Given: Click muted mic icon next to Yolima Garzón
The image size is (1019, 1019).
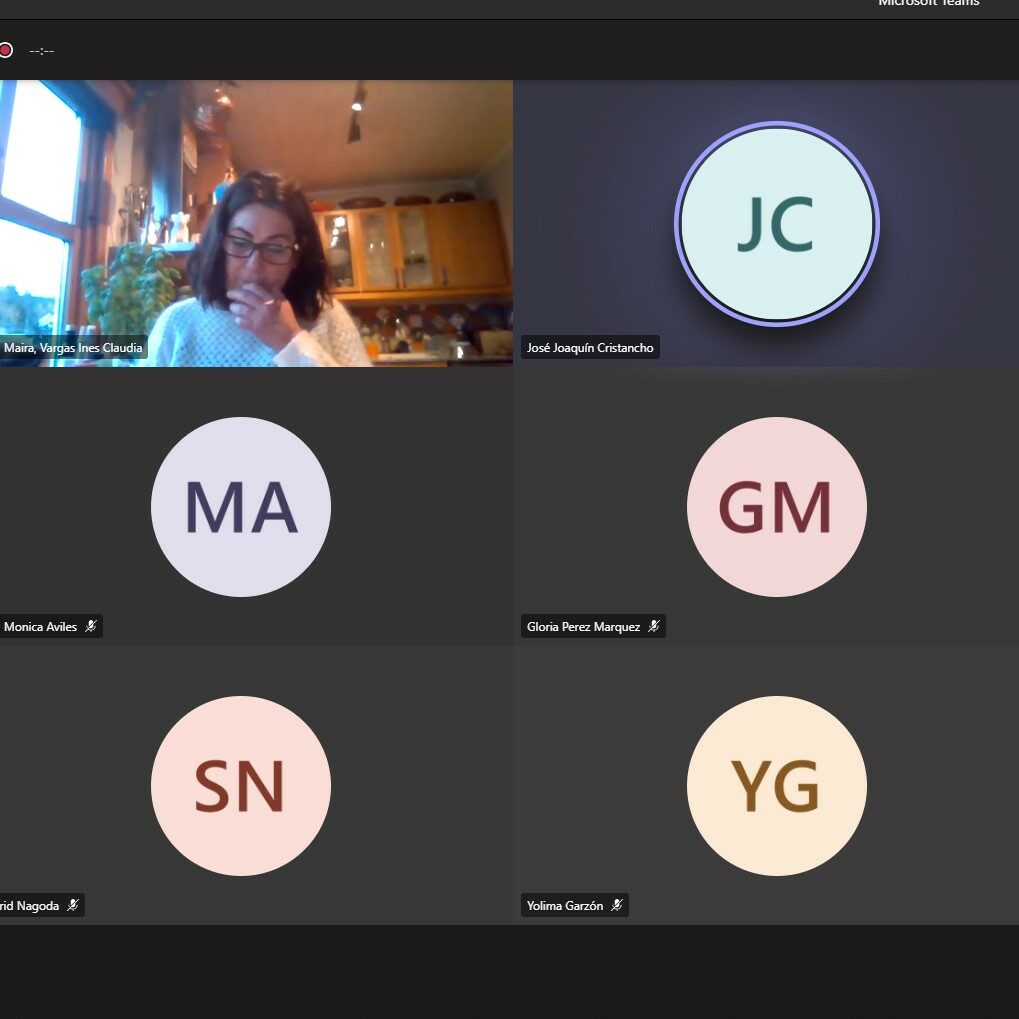Looking at the screenshot, I should 617,906.
